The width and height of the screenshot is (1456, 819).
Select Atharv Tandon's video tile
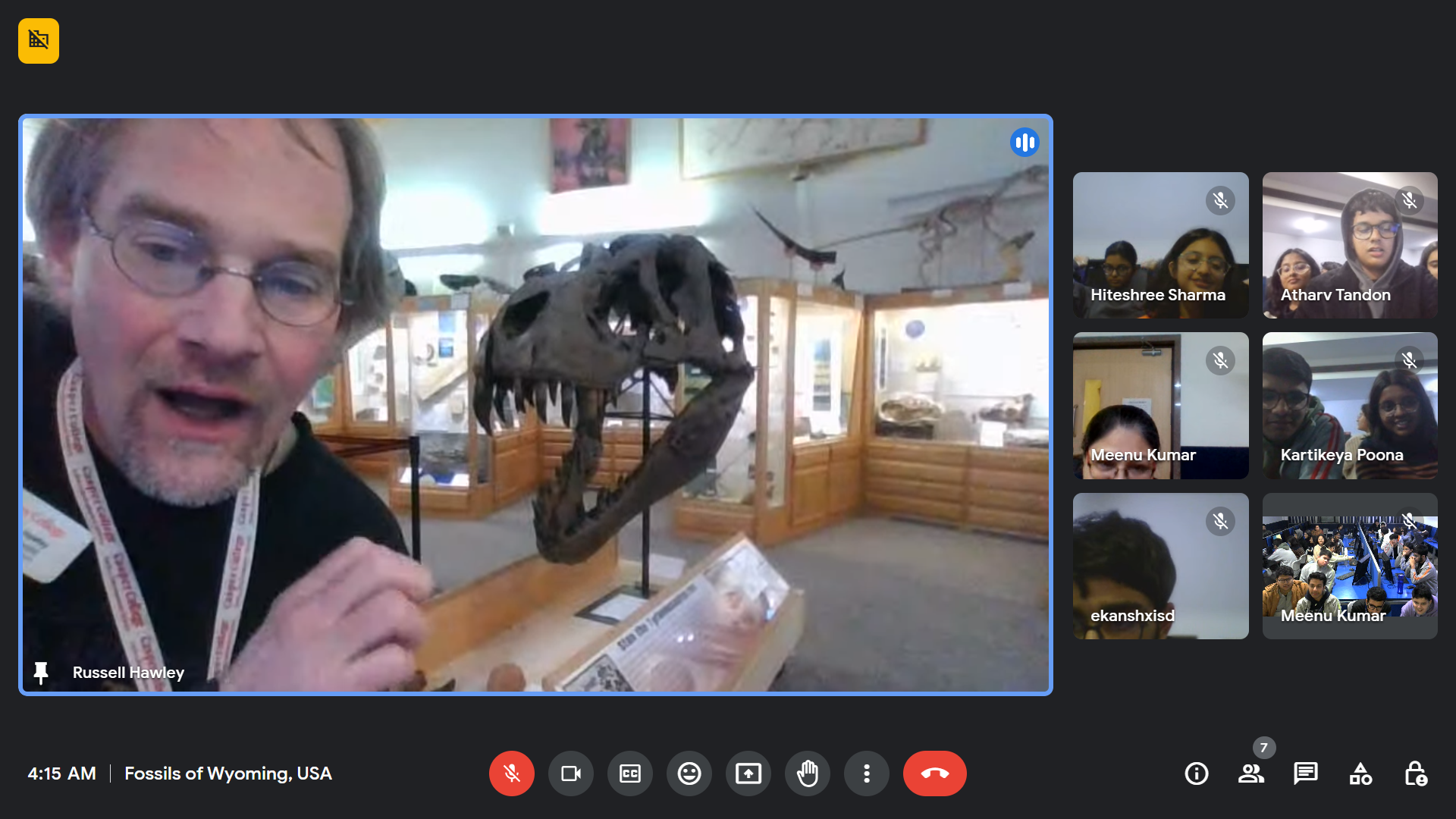[x=1350, y=245]
